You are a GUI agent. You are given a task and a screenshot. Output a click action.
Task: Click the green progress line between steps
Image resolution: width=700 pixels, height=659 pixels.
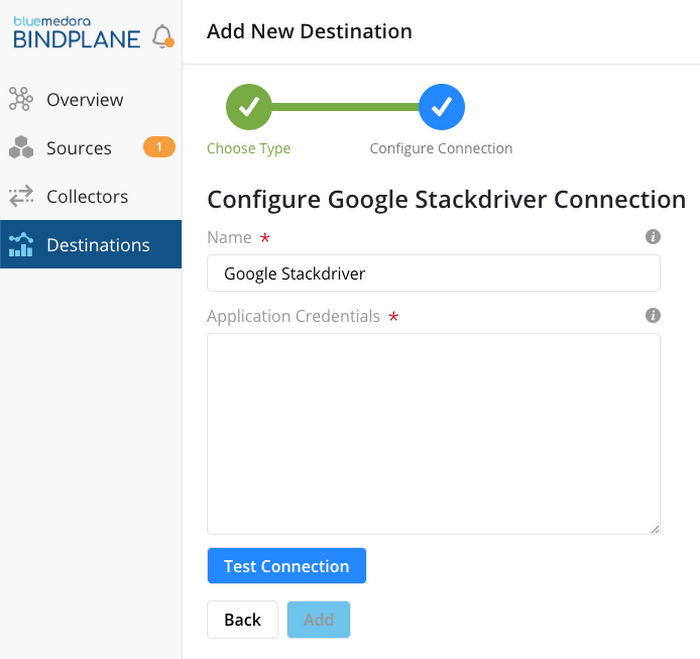(x=345, y=107)
